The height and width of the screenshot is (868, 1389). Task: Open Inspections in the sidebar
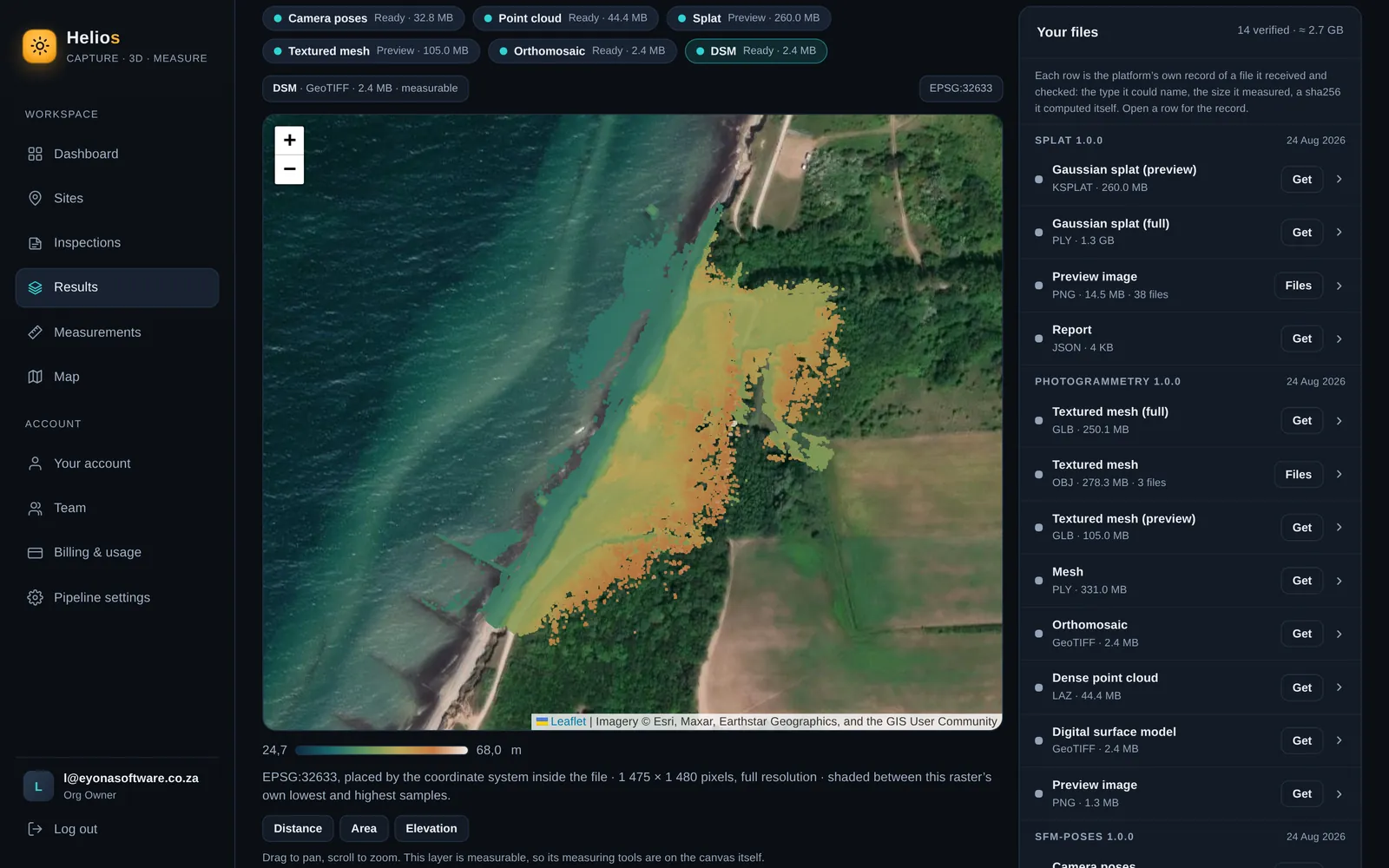pyautogui.click(x=117, y=243)
